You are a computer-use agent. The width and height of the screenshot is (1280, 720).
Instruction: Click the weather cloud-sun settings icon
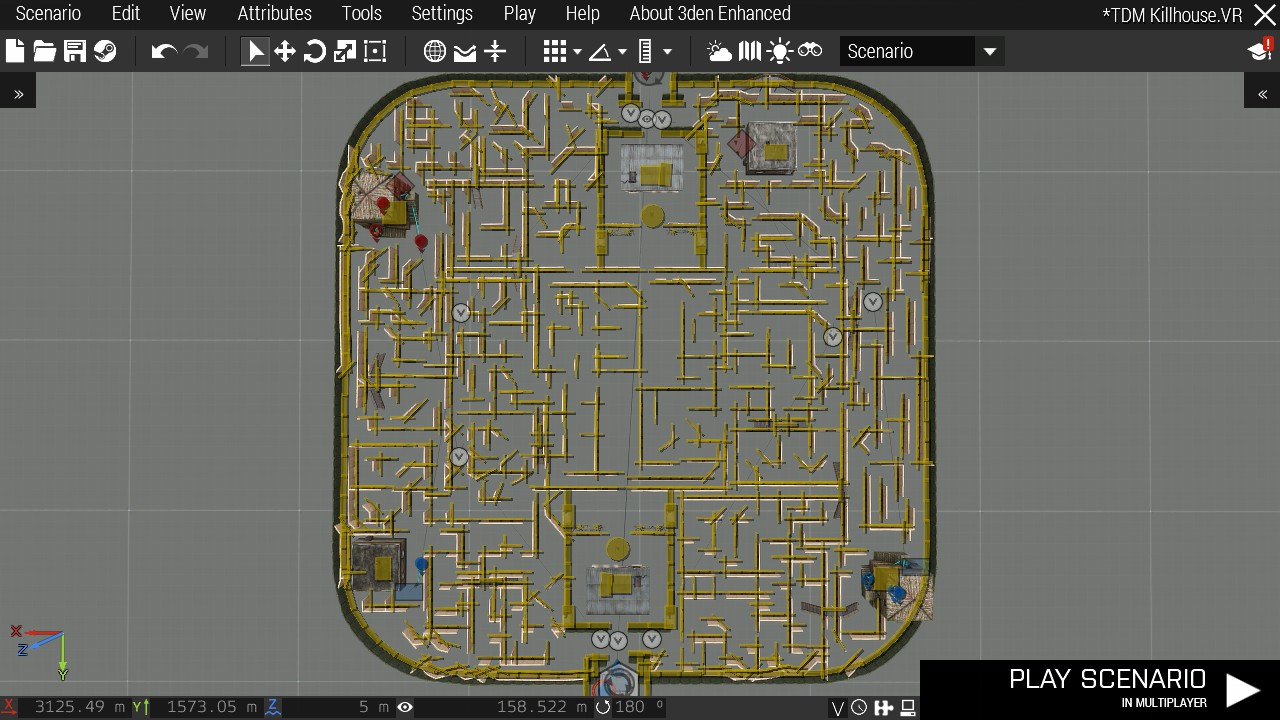(719, 51)
